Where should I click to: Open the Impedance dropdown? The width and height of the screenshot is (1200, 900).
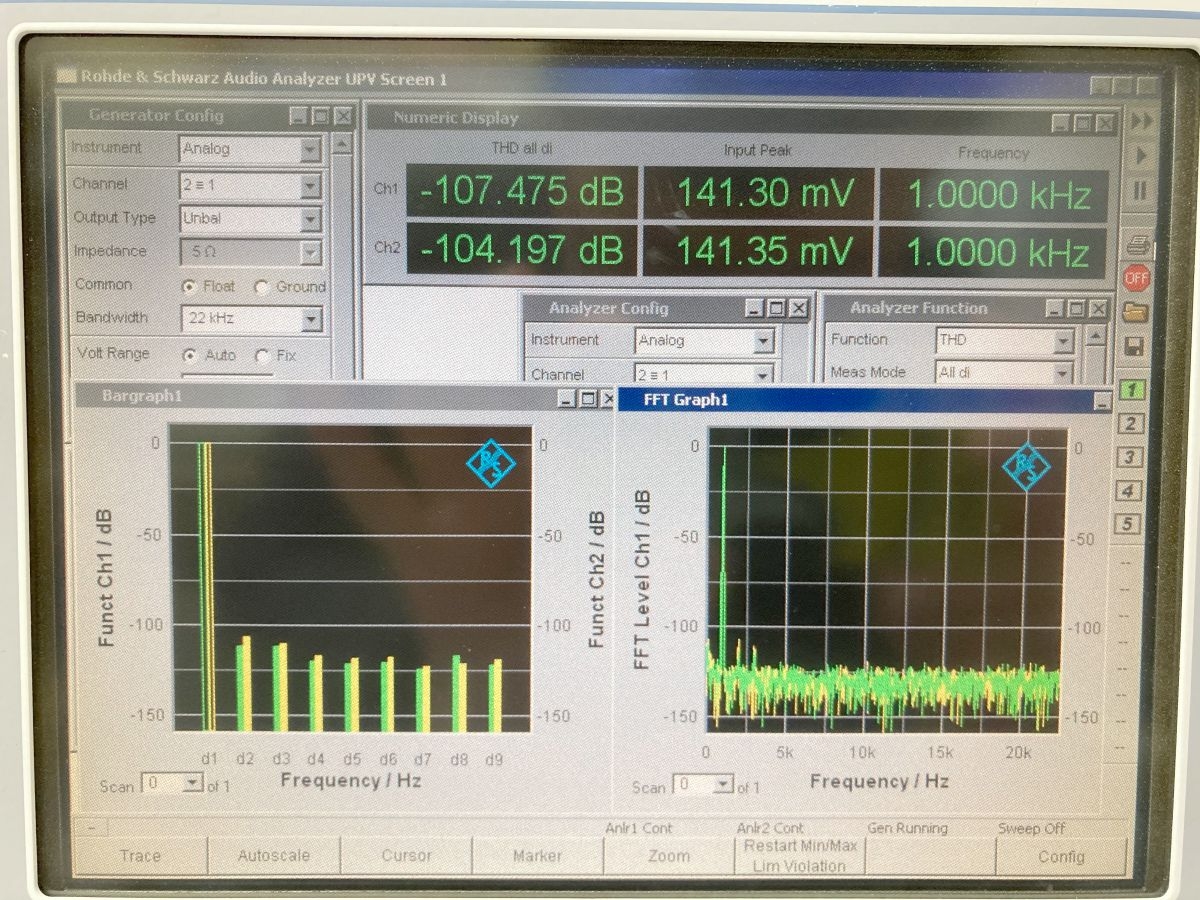311,252
